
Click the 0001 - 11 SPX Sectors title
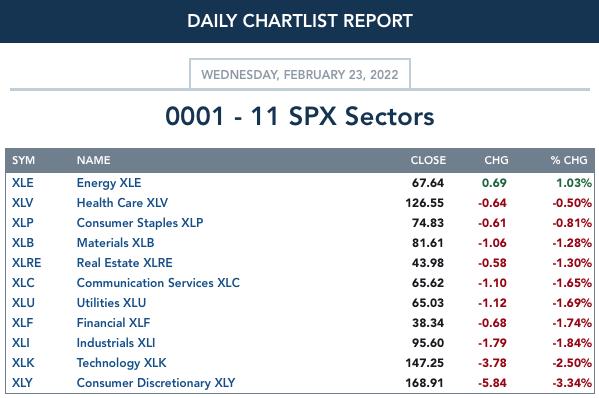pyautogui.click(x=300, y=116)
